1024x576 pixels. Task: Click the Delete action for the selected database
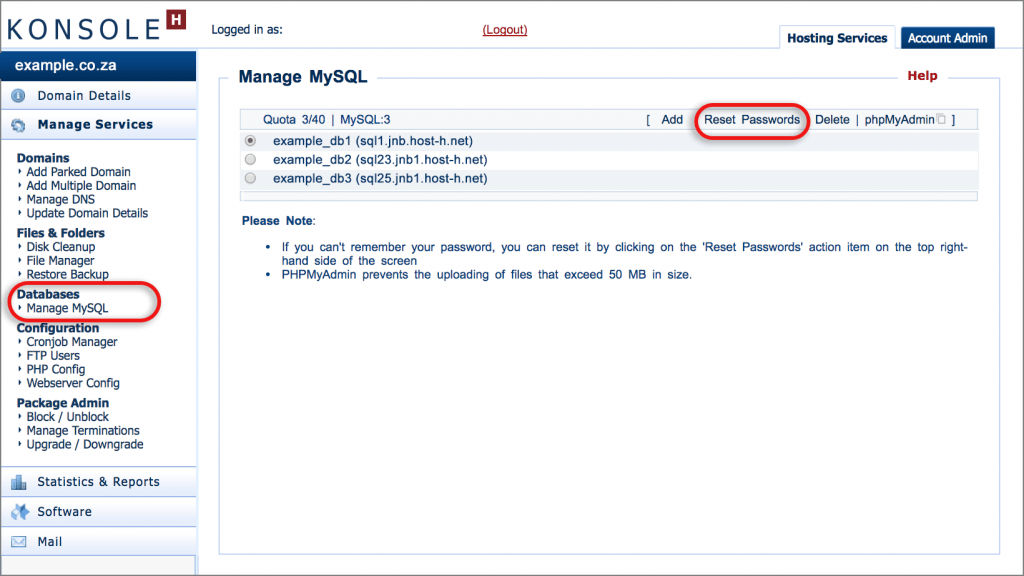pyautogui.click(x=832, y=118)
